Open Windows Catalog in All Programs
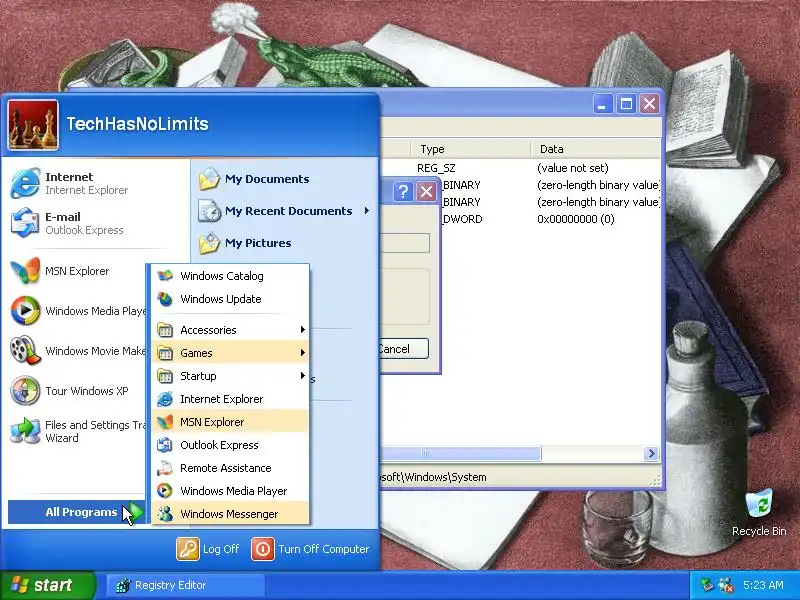 231,276
